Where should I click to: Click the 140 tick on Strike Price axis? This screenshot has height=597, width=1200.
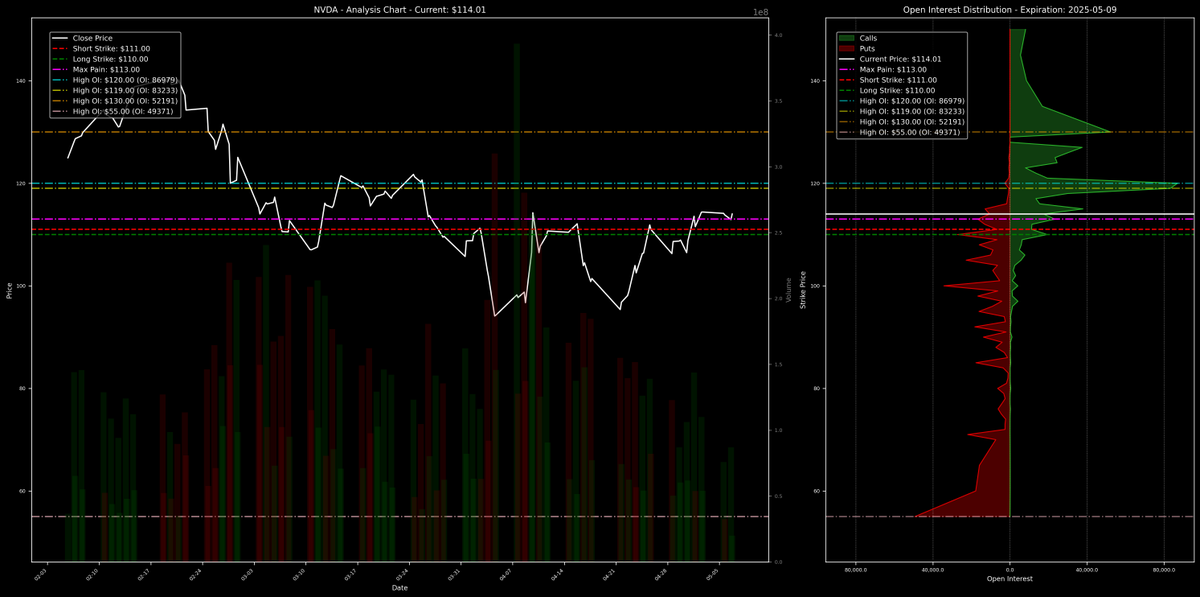click(x=816, y=81)
